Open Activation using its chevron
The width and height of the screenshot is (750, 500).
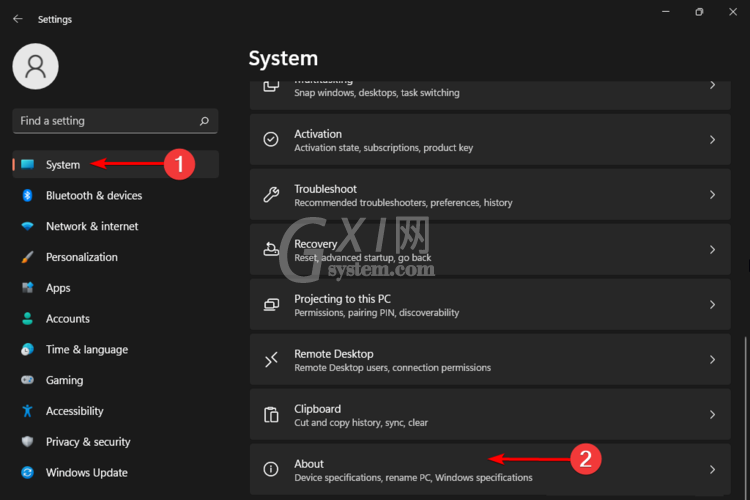[x=712, y=140]
